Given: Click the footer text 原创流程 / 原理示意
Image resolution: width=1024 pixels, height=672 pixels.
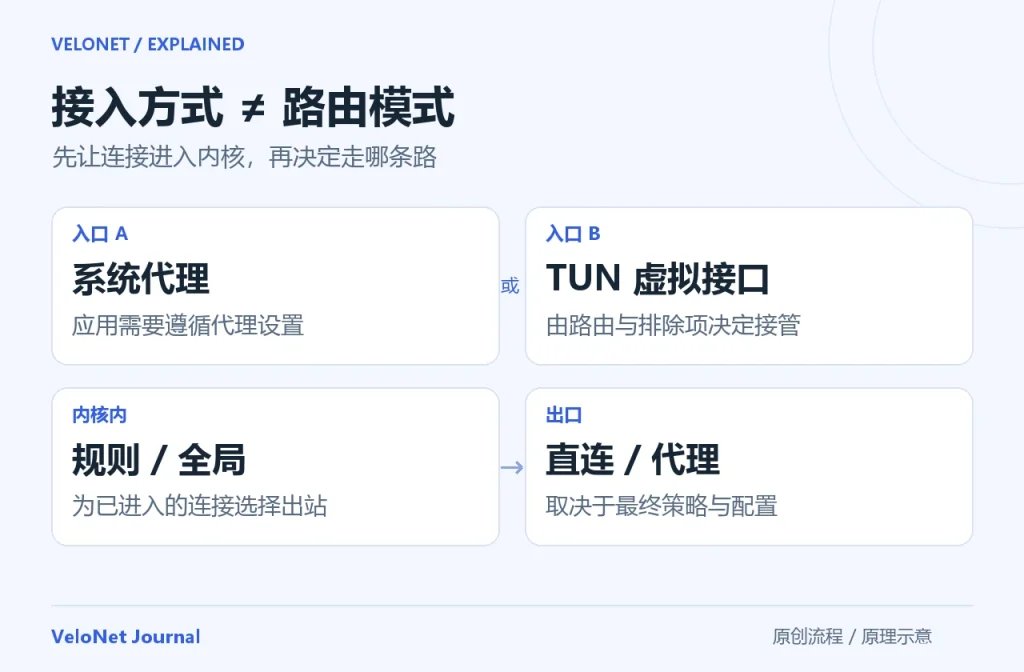Looking at the screenshot, I should pyautogui.click(x=852, y=637).
